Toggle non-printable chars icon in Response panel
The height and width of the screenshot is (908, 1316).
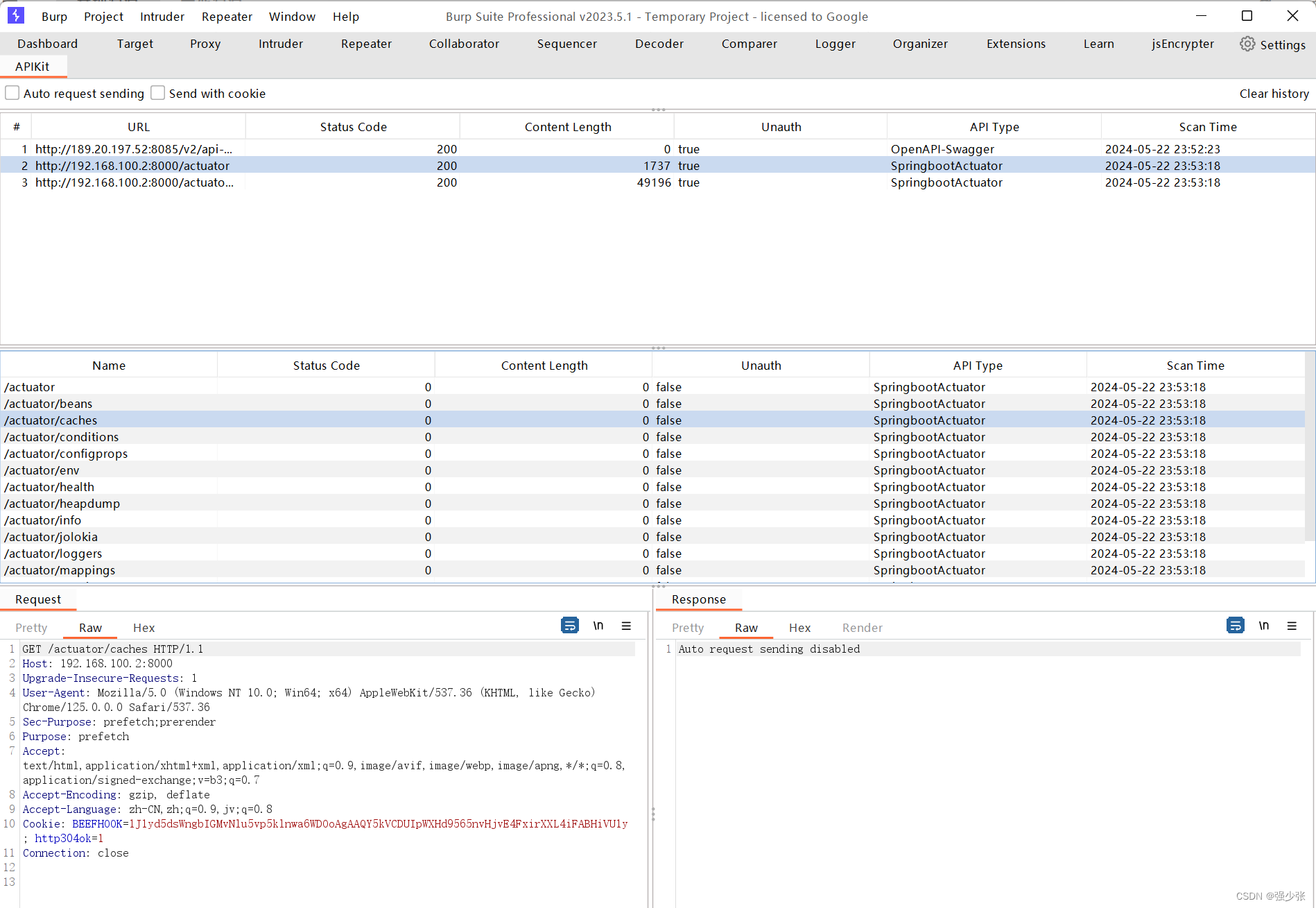click(x=1263, y=626)
